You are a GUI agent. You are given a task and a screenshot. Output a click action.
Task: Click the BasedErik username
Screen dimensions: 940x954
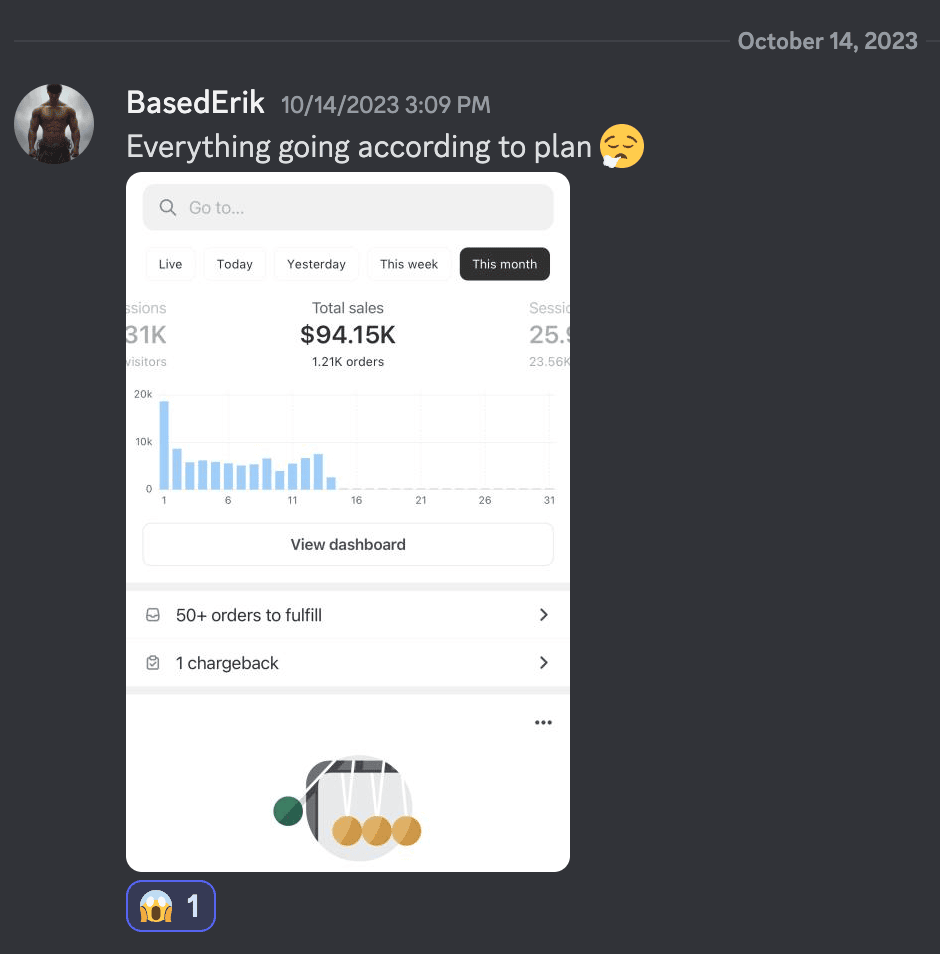[195, 103]
